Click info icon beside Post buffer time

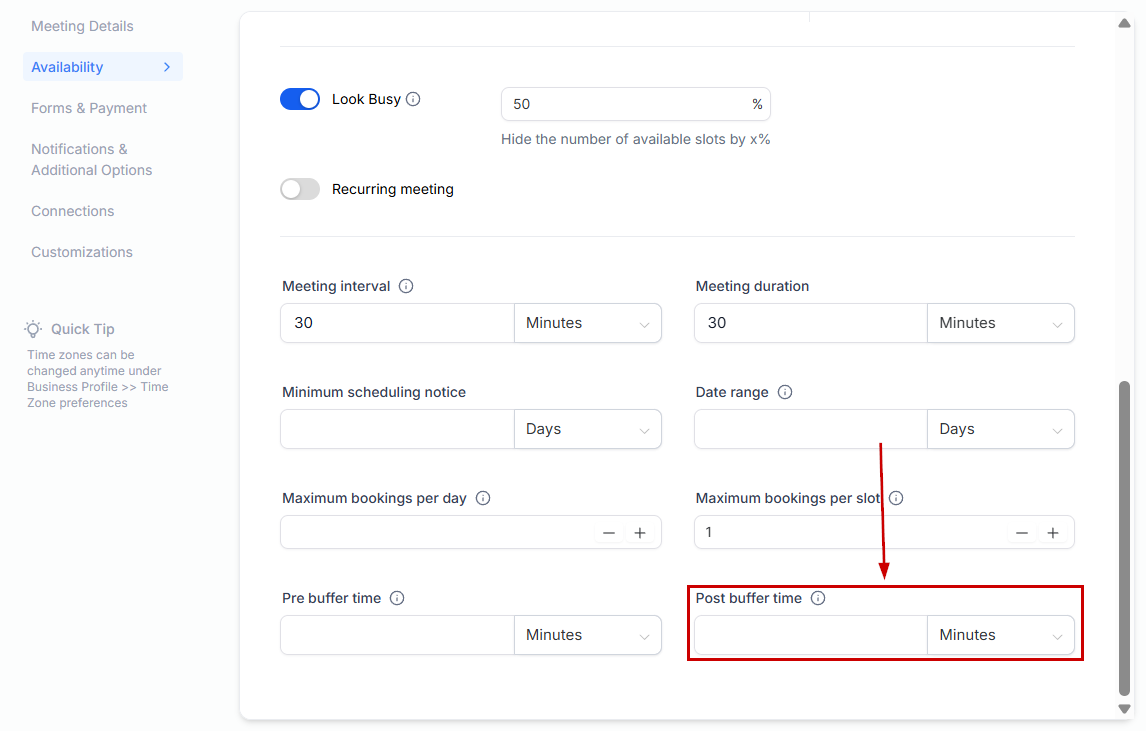coord(818,598)
